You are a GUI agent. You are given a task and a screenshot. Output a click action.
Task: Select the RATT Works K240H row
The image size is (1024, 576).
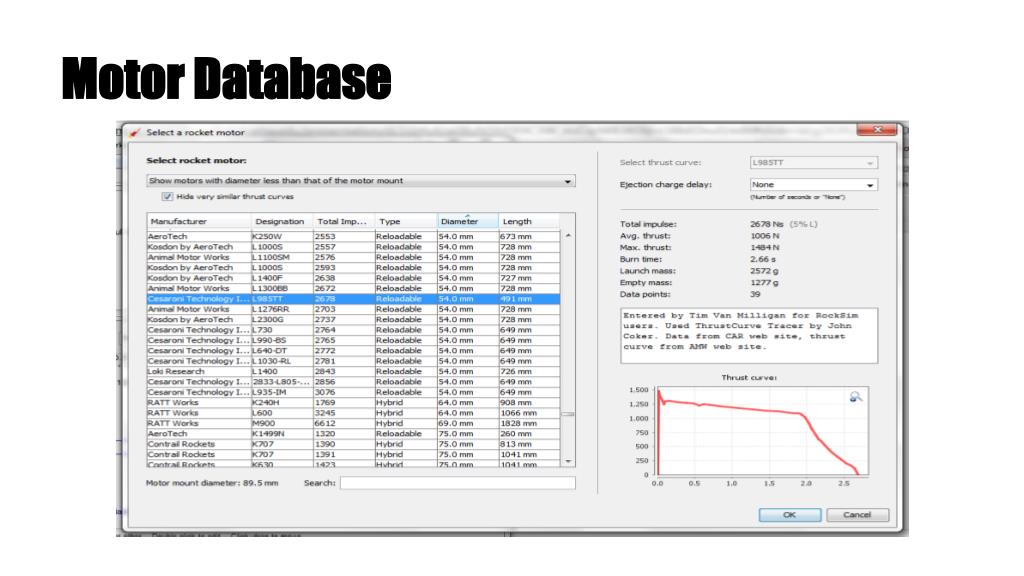tap(353, 402)
